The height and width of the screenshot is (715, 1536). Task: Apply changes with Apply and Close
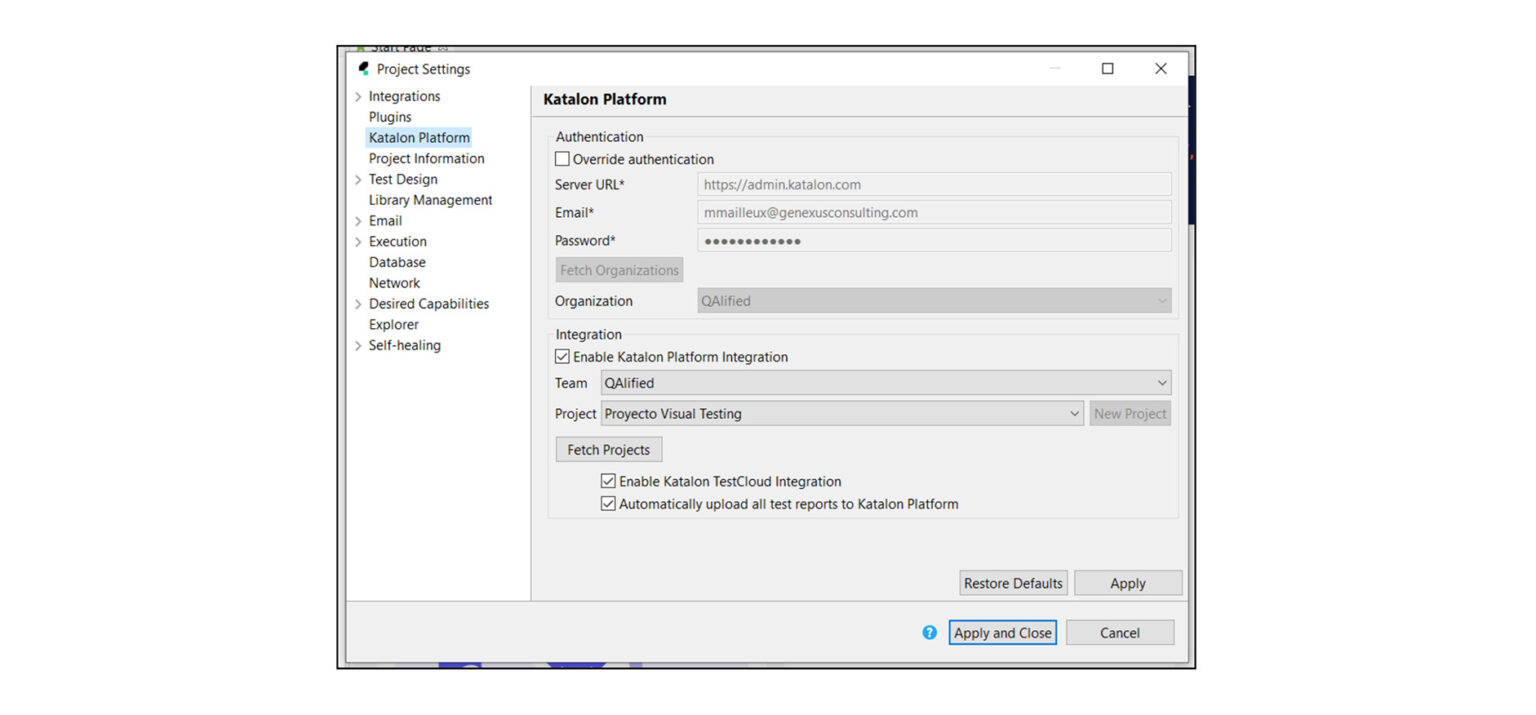pos(1002,632)
